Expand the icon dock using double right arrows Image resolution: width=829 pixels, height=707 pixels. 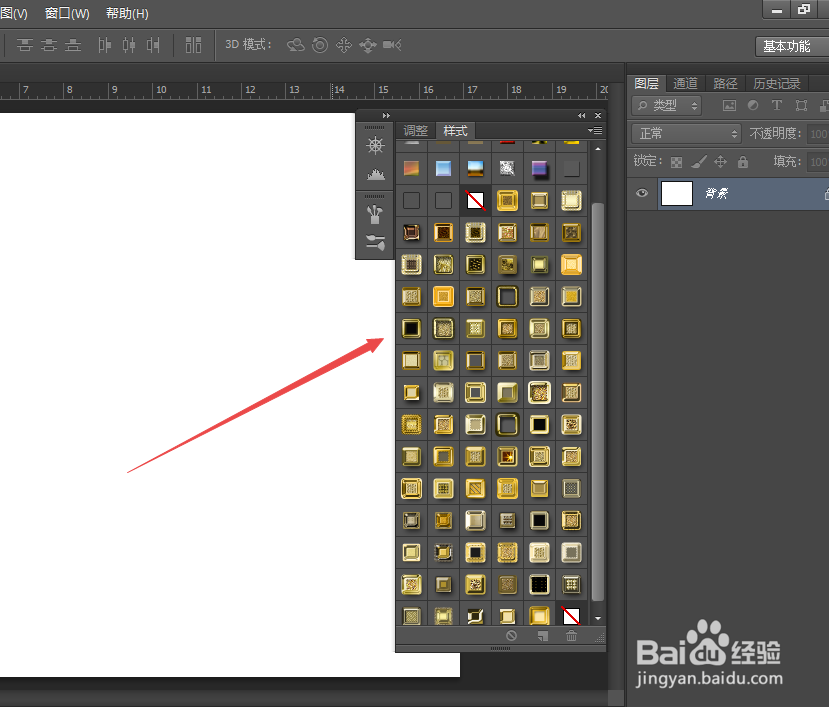coord(386,115)
